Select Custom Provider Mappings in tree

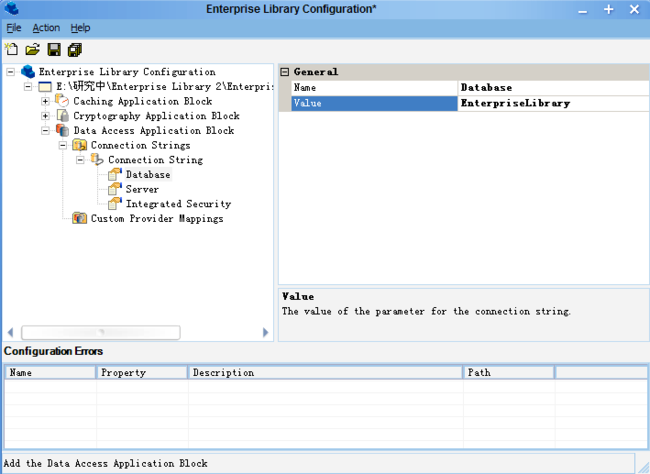[x=157, y=219]
